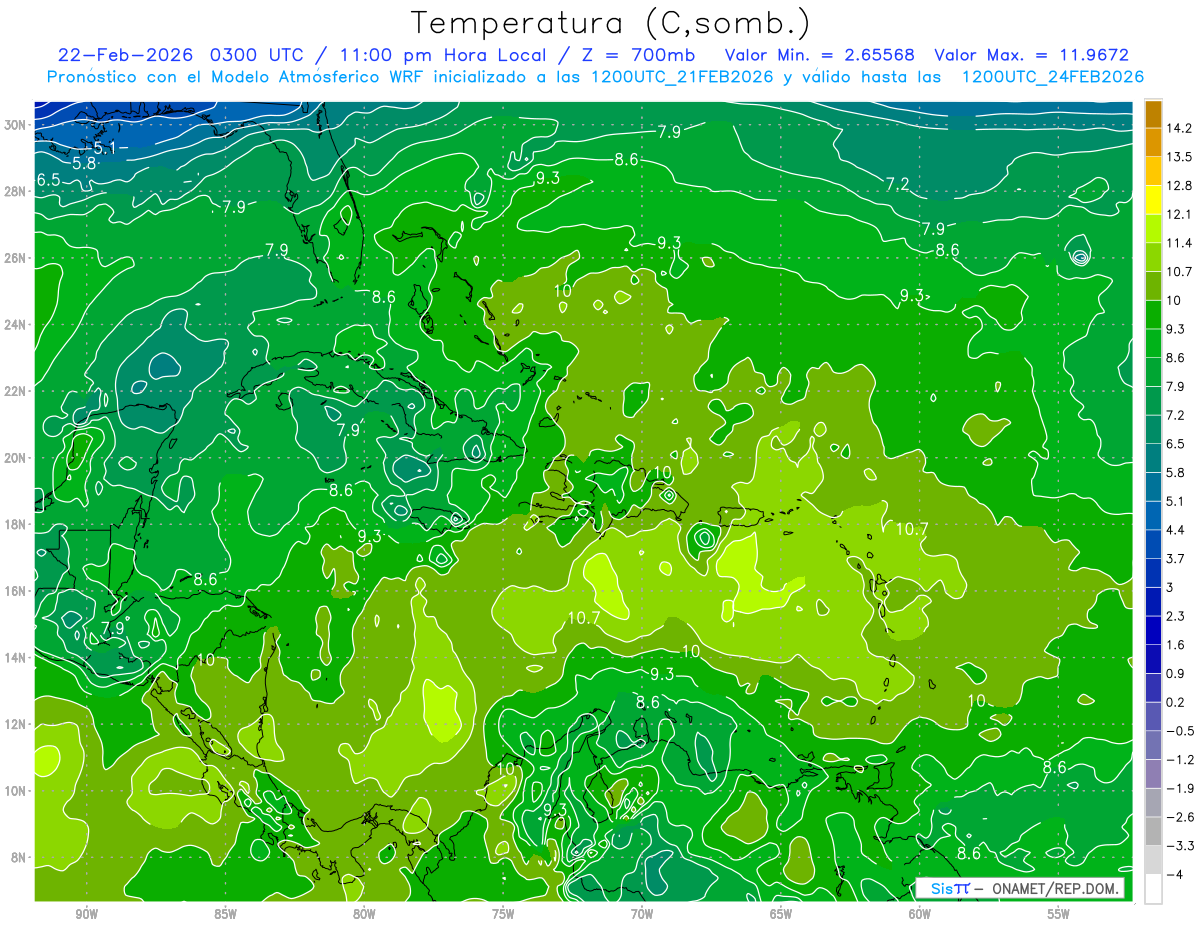The width and height of the screenshot is (1200, 927).
Task: Click the 22N latitude axis label
Action: click(17, 391)
